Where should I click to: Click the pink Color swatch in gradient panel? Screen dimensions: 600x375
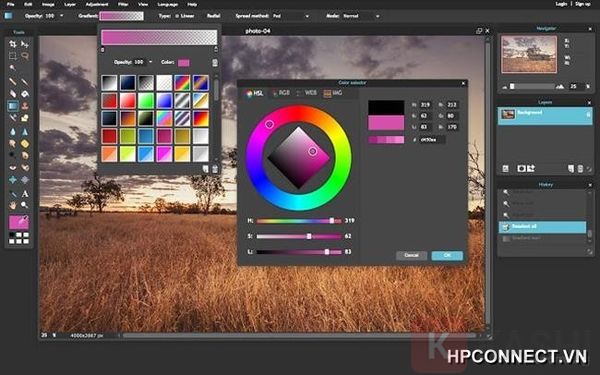point(183,63)
